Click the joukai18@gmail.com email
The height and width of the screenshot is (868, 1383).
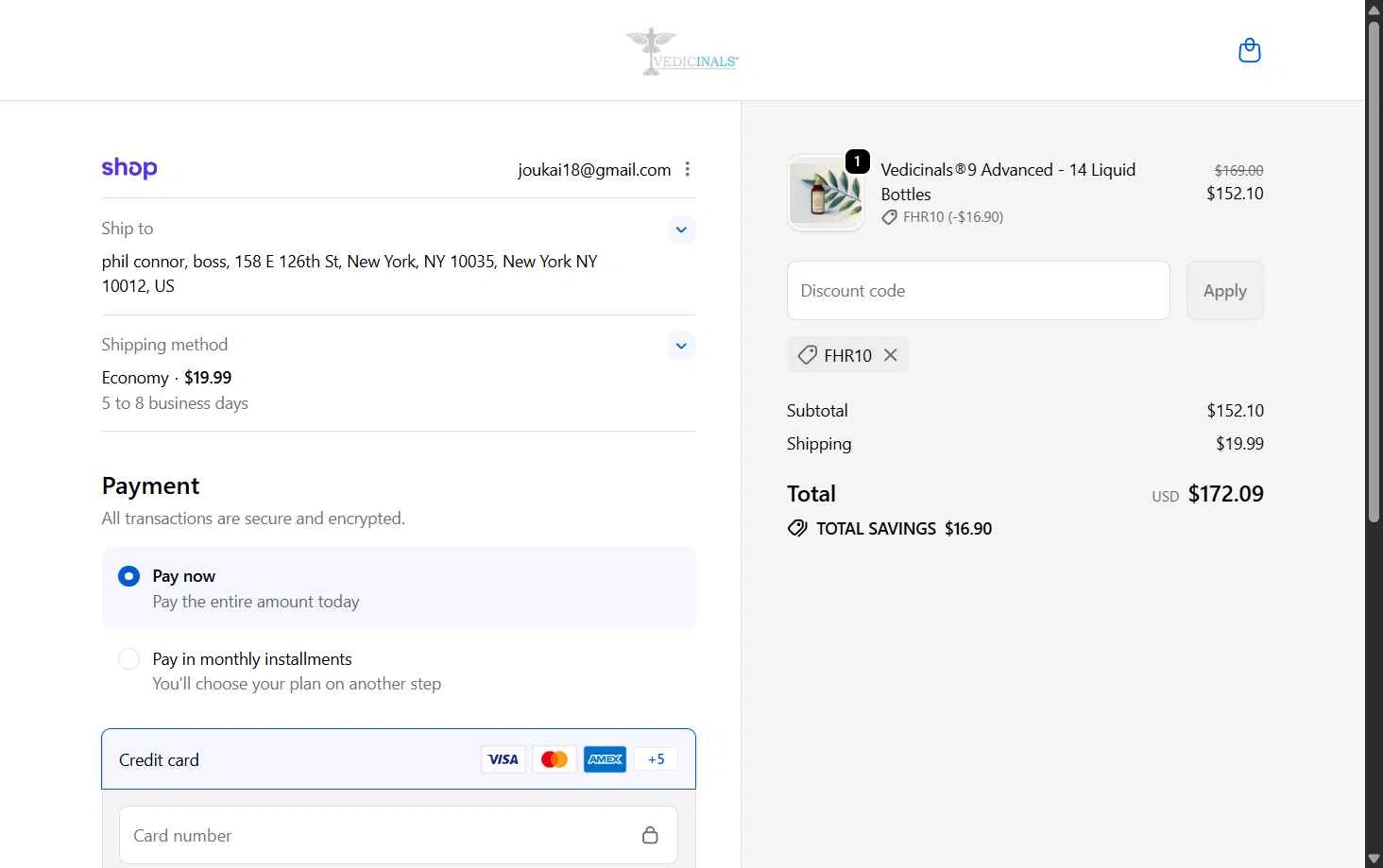click(594, 170)
